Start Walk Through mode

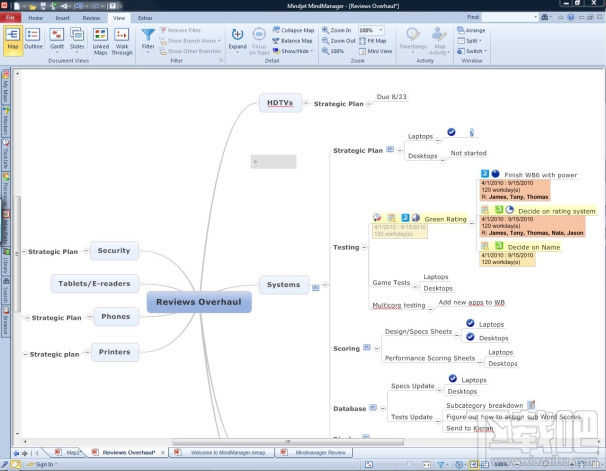coord(122,42)
